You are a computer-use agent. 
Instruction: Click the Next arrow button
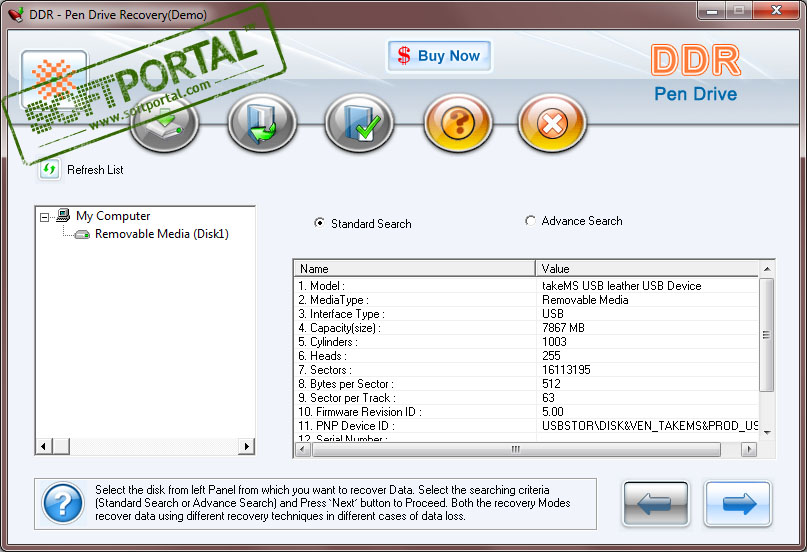click(738, 504)
